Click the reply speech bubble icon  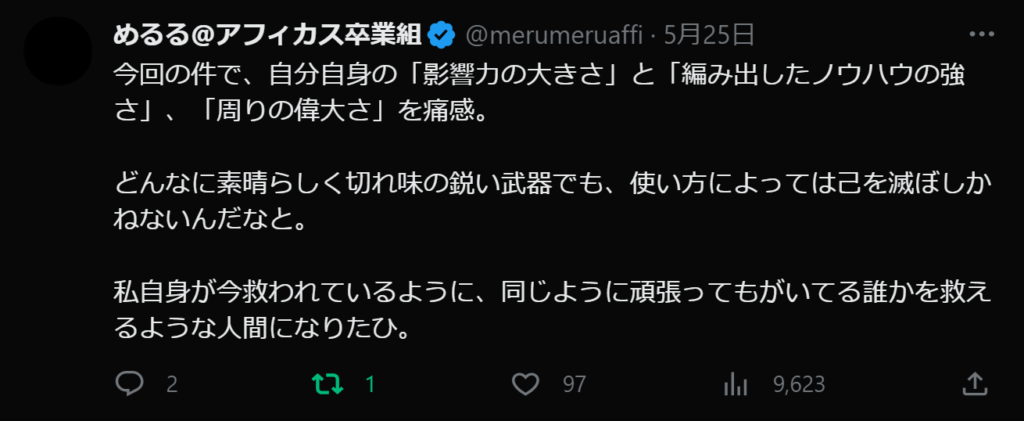click(x=130, y=383)
